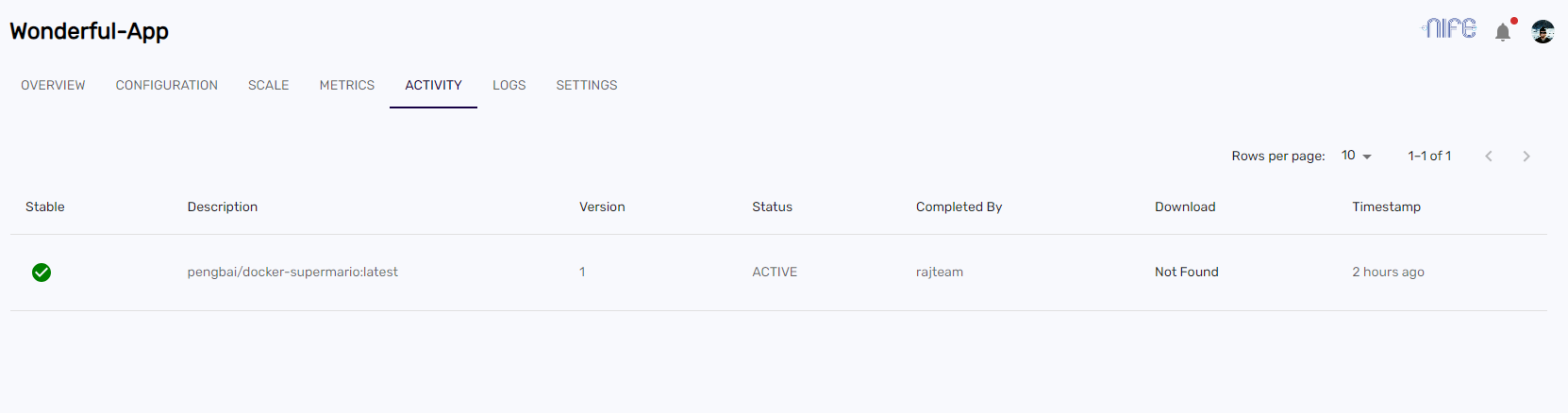Image resolution: width=1568 pixels, height=413 pixels.
Task: Switch to the Overview tab
Action: pos(53,85)
